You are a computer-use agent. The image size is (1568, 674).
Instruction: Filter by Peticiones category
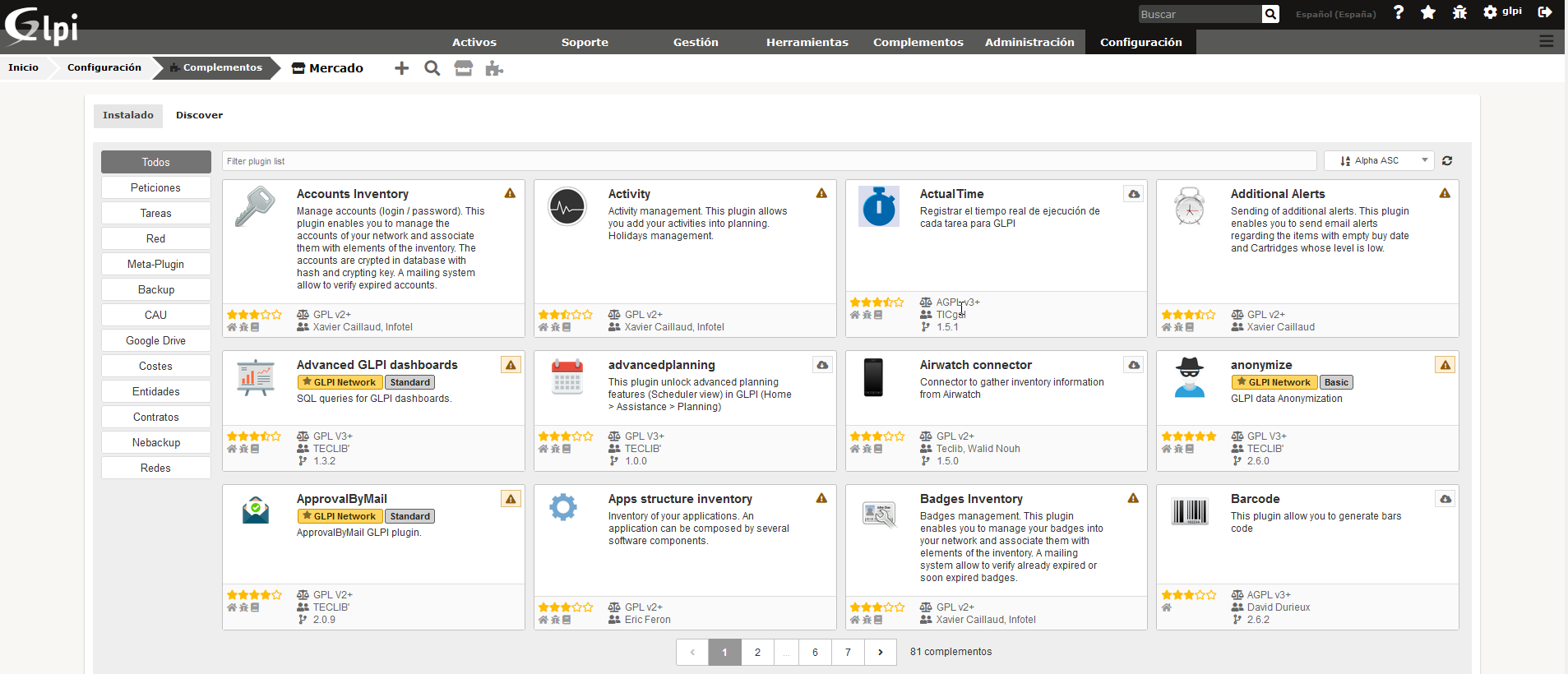tap(156, 187)
